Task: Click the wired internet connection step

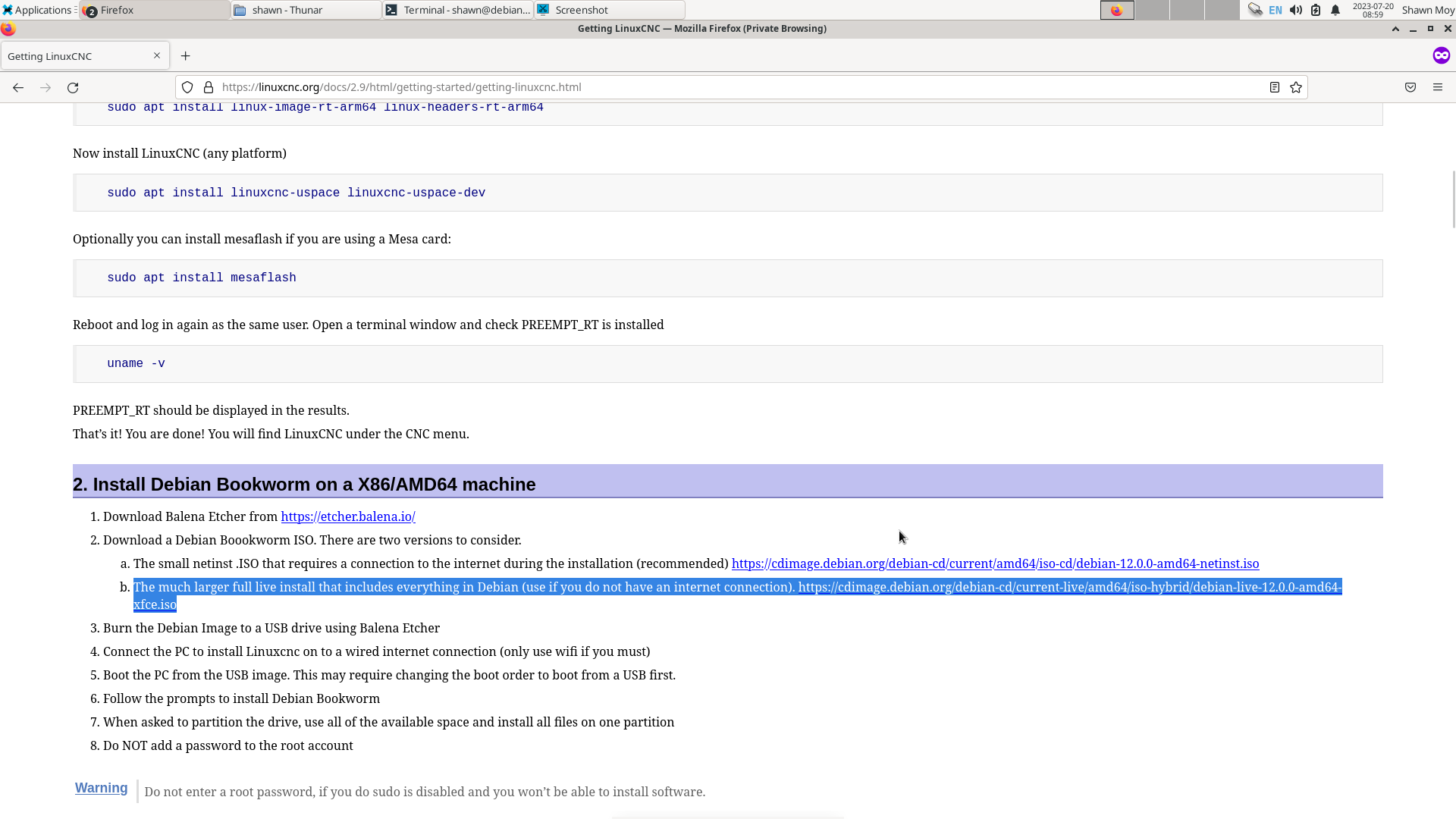Action: tap(376, 651)
